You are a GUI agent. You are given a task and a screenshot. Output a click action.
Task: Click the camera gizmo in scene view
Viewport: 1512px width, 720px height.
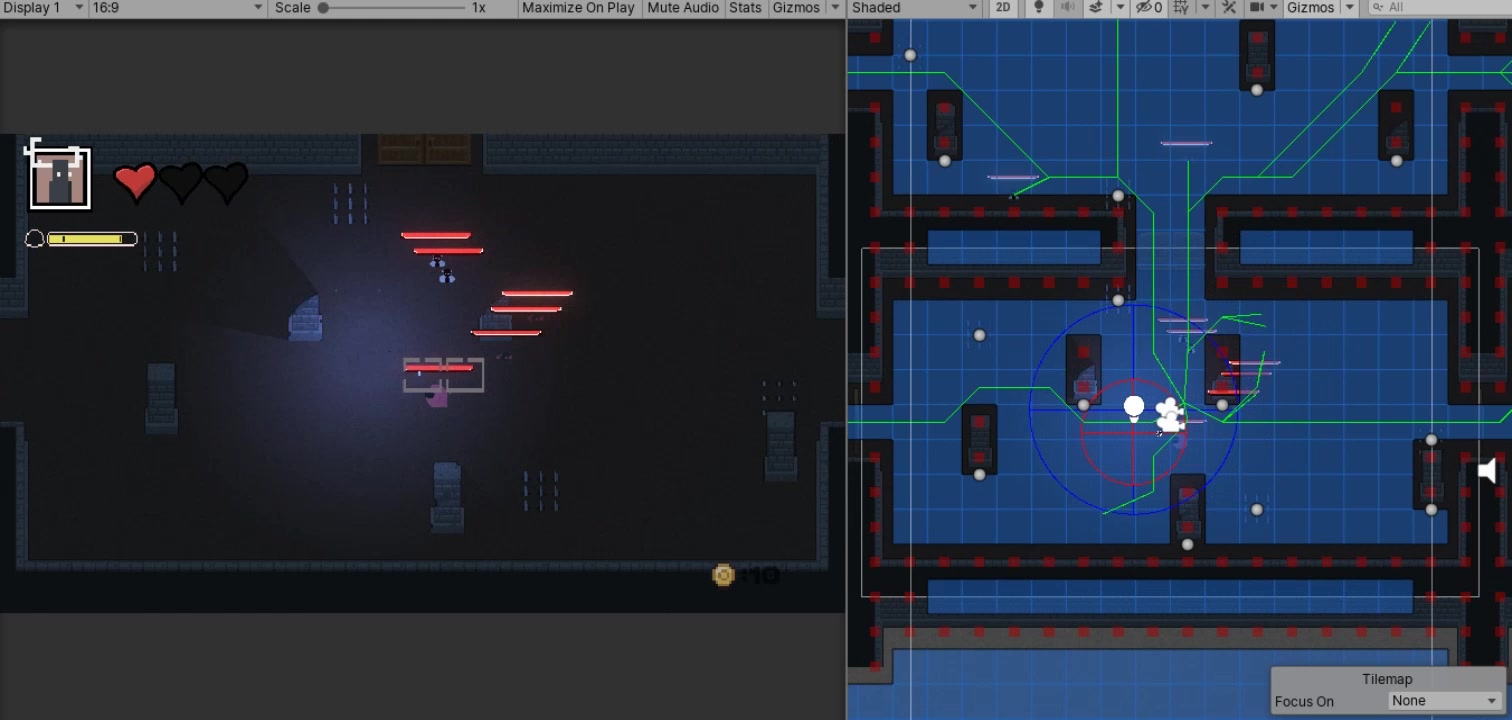(1170, 415)
